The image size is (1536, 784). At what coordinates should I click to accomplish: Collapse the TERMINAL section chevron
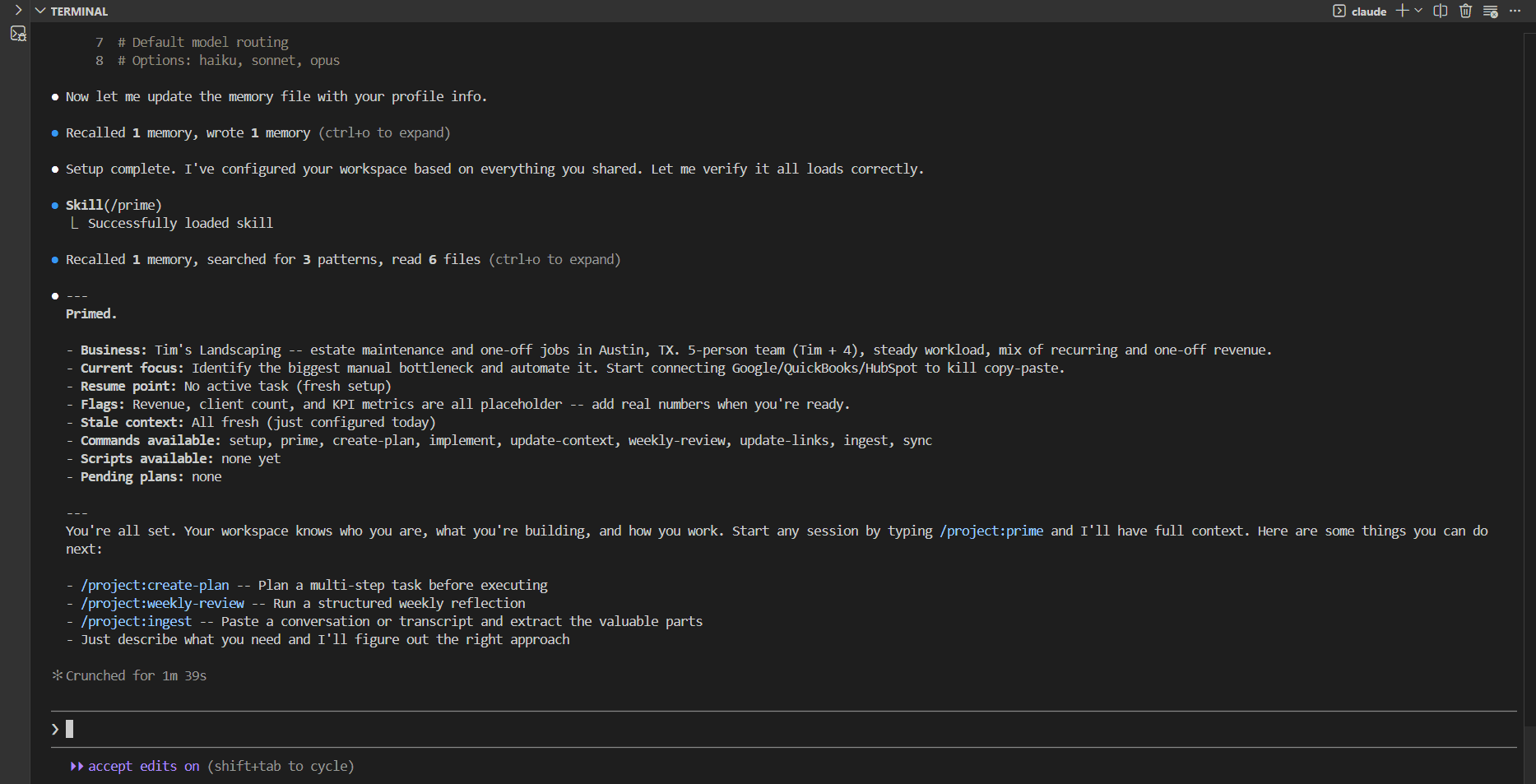tap(40, 11)
